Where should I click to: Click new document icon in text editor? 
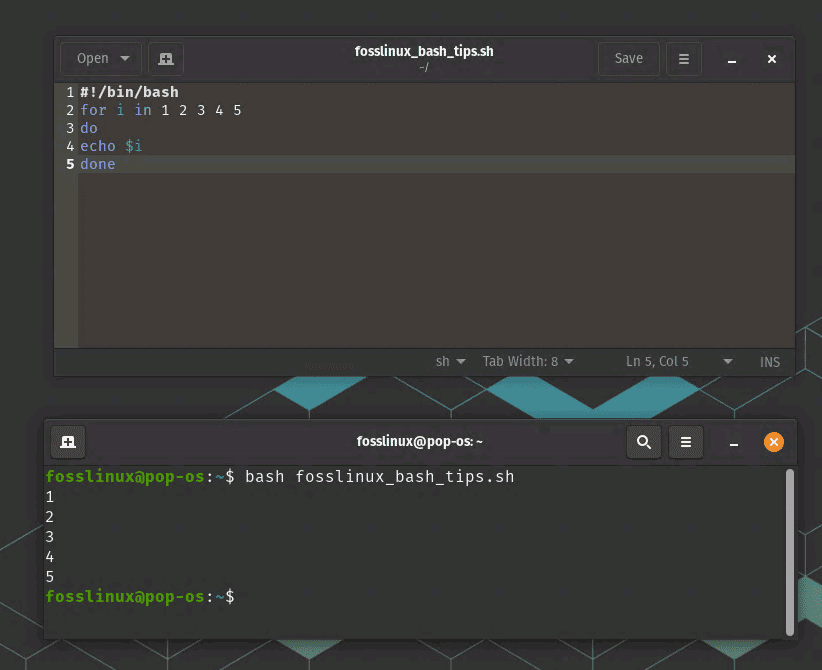point(166,59)
